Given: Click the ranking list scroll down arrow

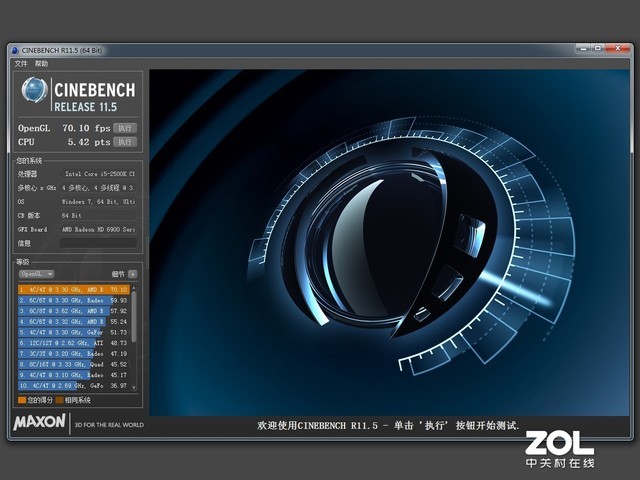Looking at the screenshot, I should pos(134,388).
